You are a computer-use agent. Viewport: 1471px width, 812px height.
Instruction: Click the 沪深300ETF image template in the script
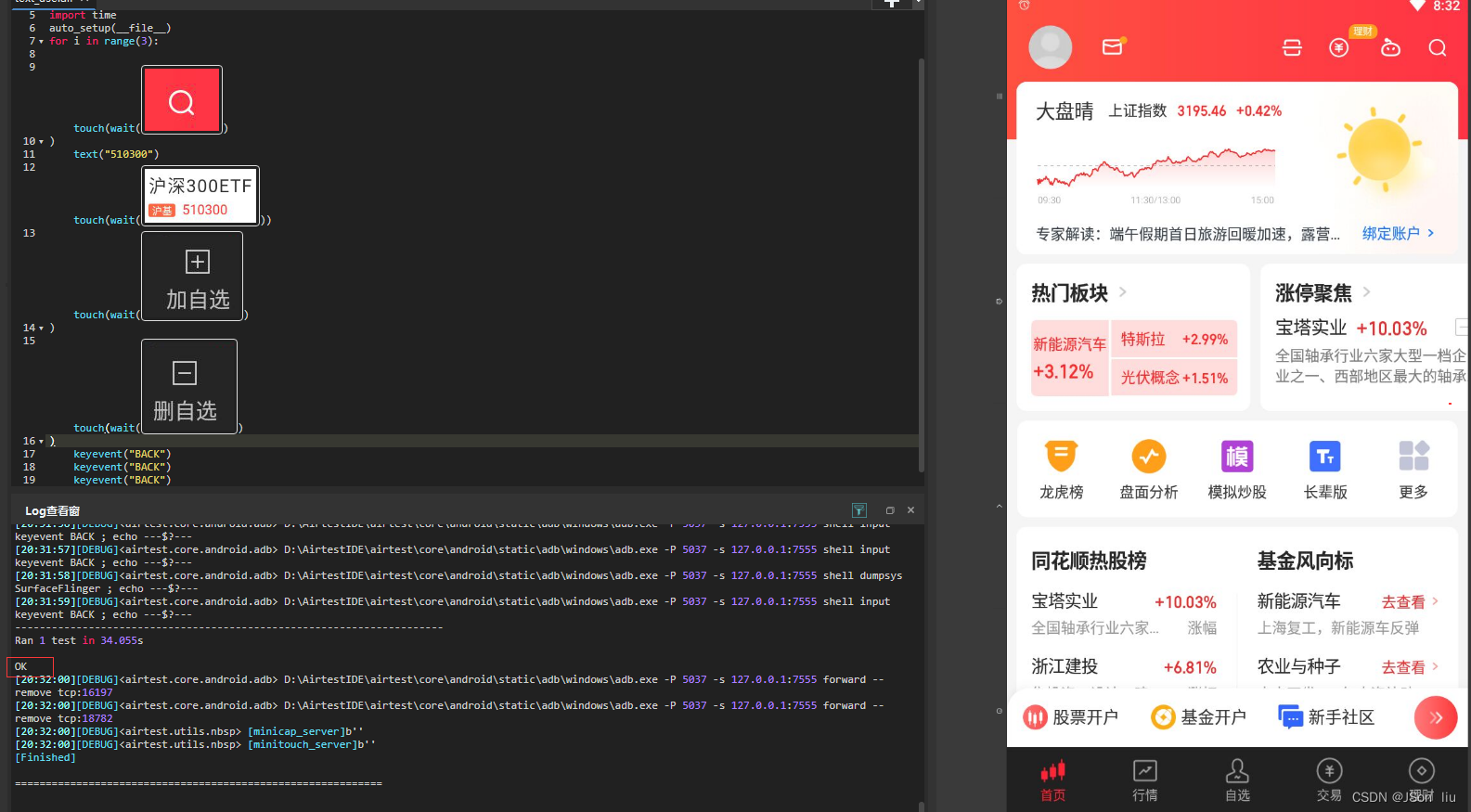coord(200,196)
